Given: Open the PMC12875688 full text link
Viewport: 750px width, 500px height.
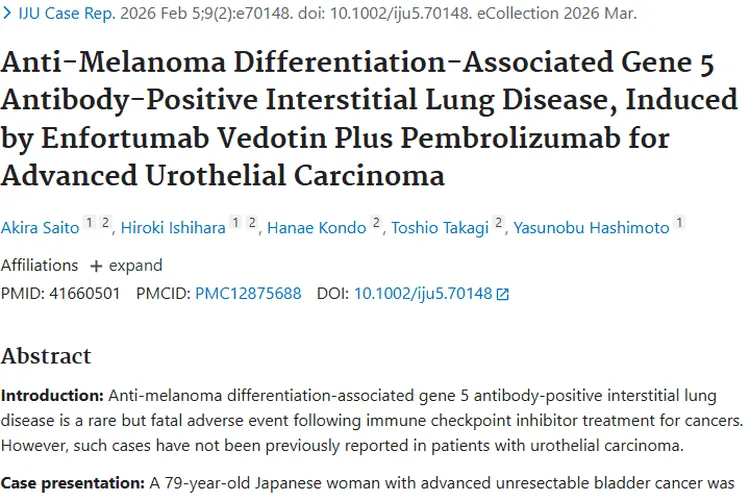Looking at the screenshot, I should (x=248, y=294).
